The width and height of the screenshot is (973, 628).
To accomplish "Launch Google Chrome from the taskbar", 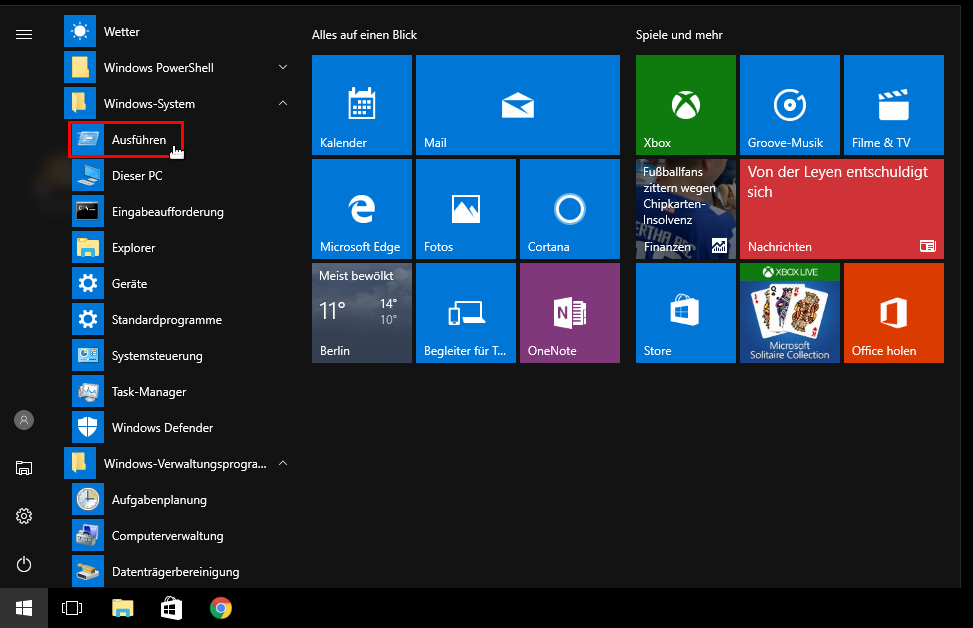I will click(x=221, y=608).
